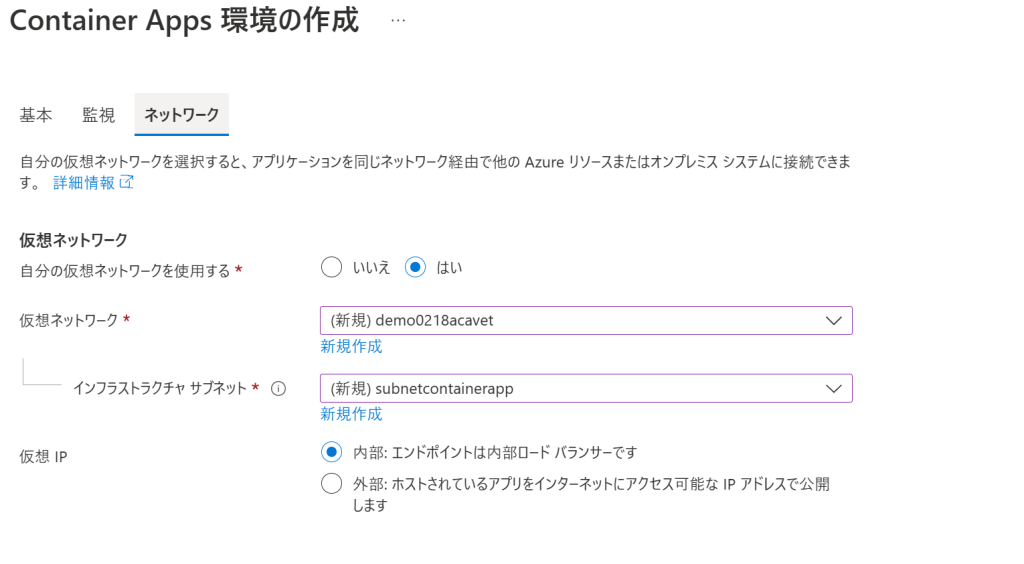This screenshot has height=564, width=1024.
Task: Open the demo0218acavet virtual network combo box
Action: coord(586,321)
